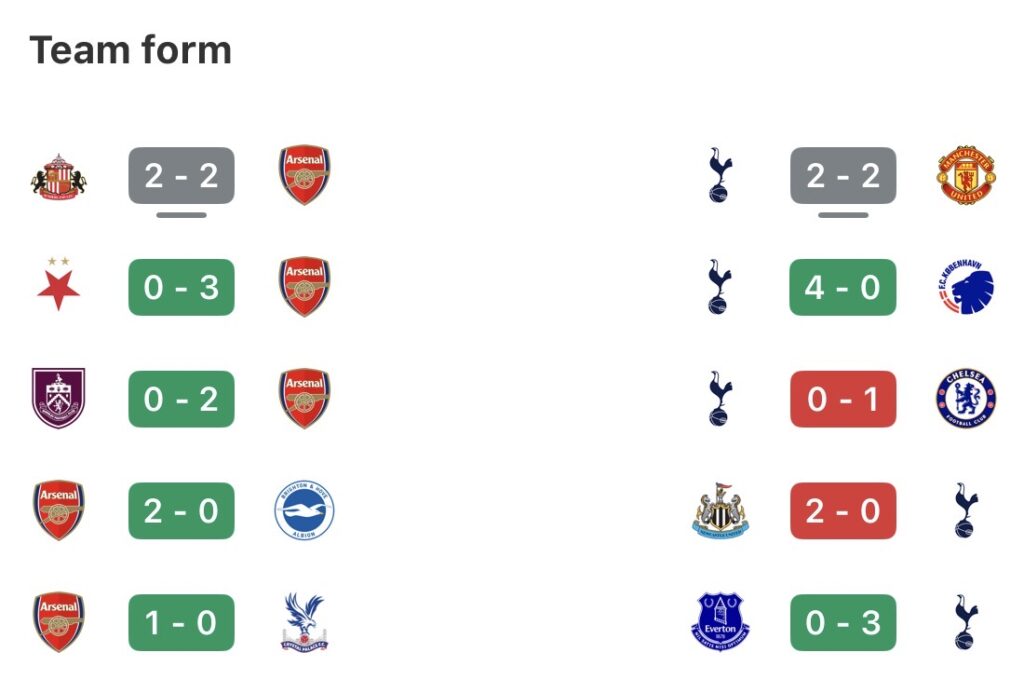Viewport: 1024px width, 693px height.
Task: View Burnley 0-2 Arsenal match score
Action: [181, 399]
